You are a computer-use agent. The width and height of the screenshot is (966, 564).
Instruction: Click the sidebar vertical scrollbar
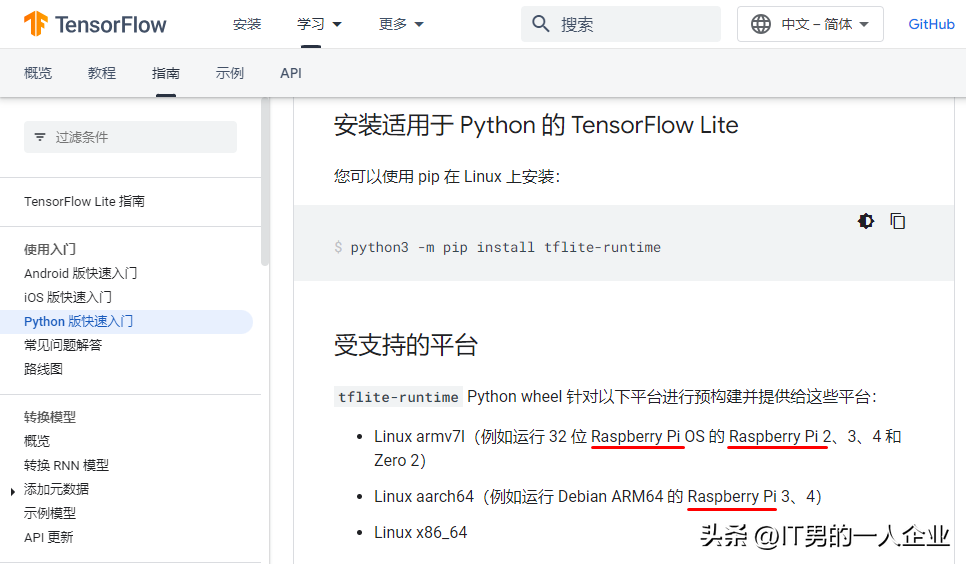click(265, 182)
